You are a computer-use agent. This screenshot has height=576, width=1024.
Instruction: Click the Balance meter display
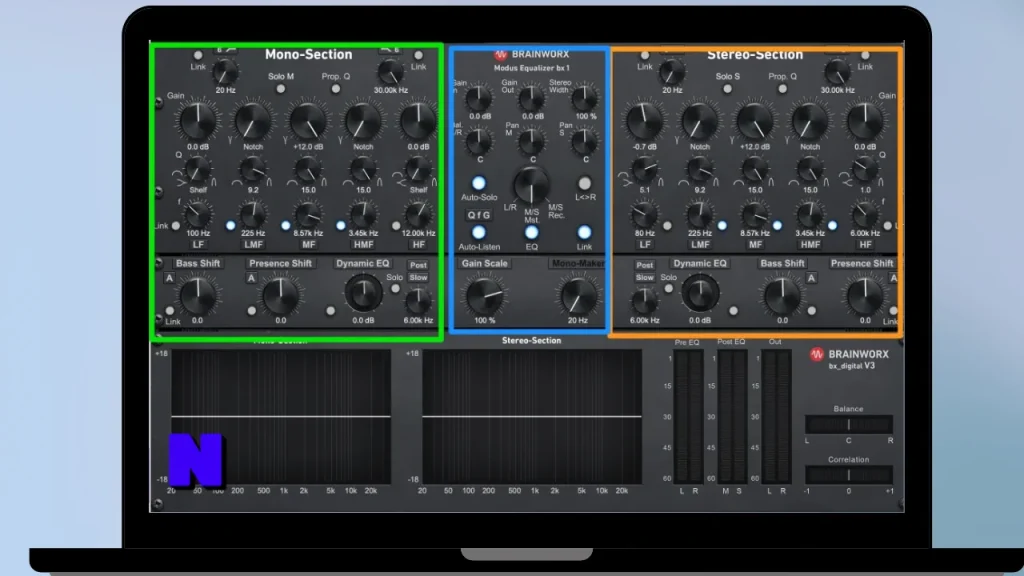click(848, 424)
